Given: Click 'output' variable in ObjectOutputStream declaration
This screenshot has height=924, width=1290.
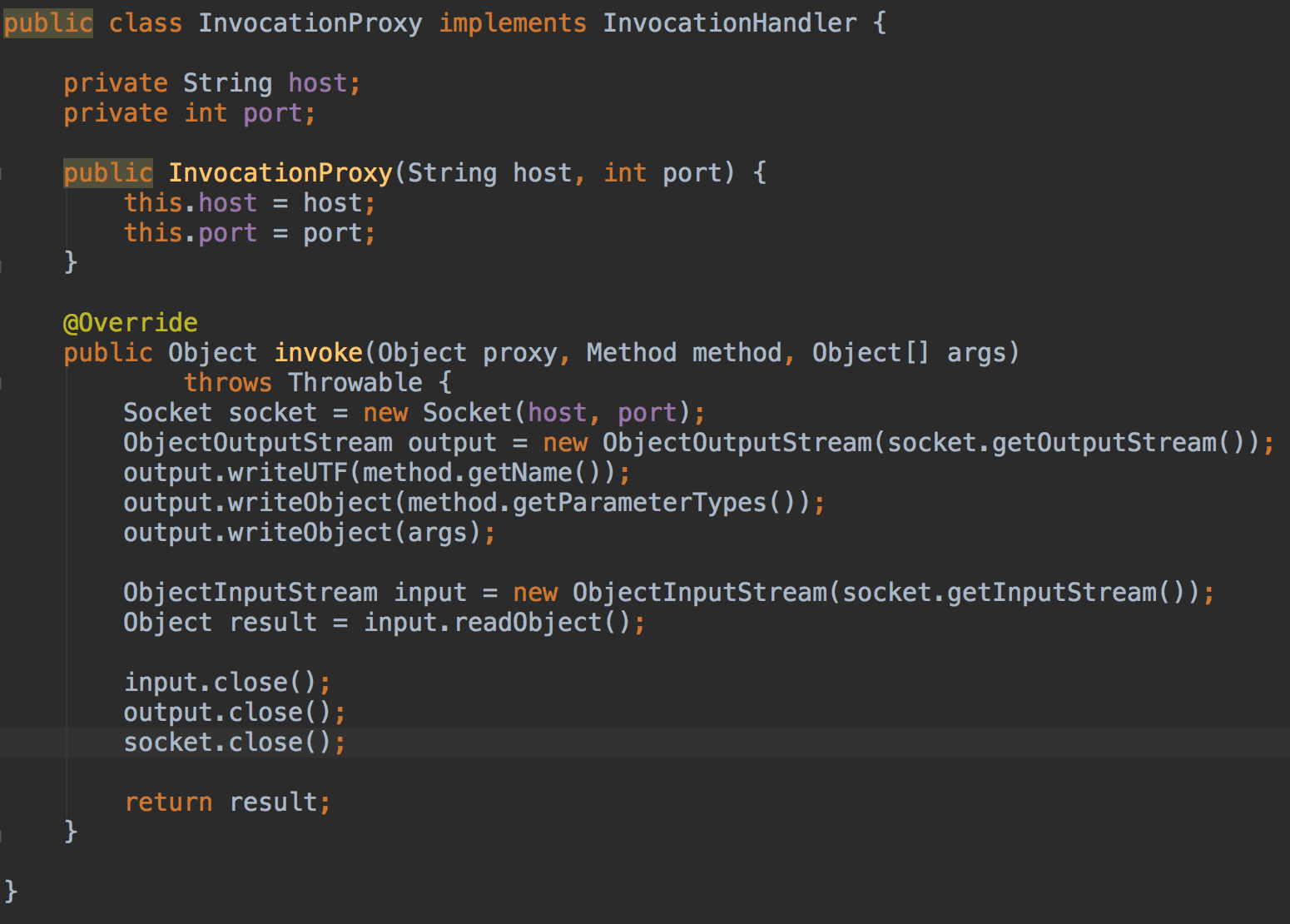Looking at the screenshot, I should 453,443.
